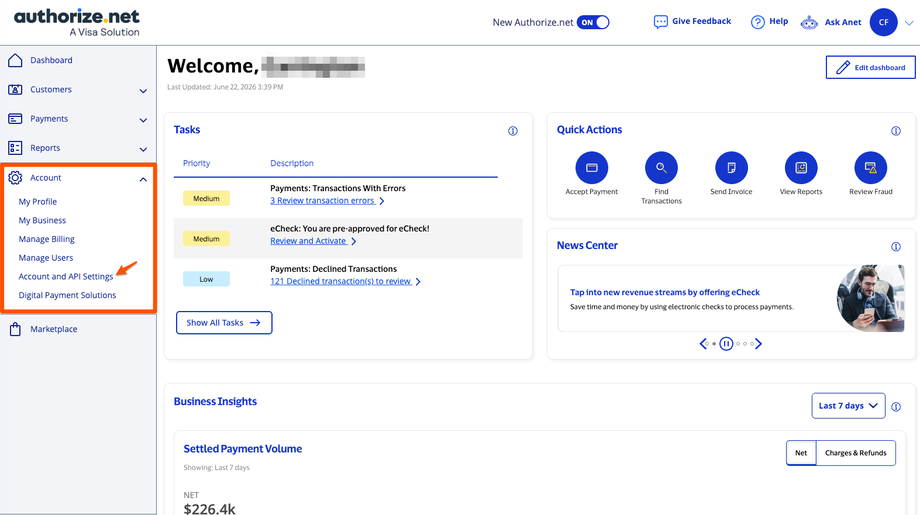Viewport: 920px width, 515px height.
Task: Click the Edit dashboard button
Action: tap(870, 67)
